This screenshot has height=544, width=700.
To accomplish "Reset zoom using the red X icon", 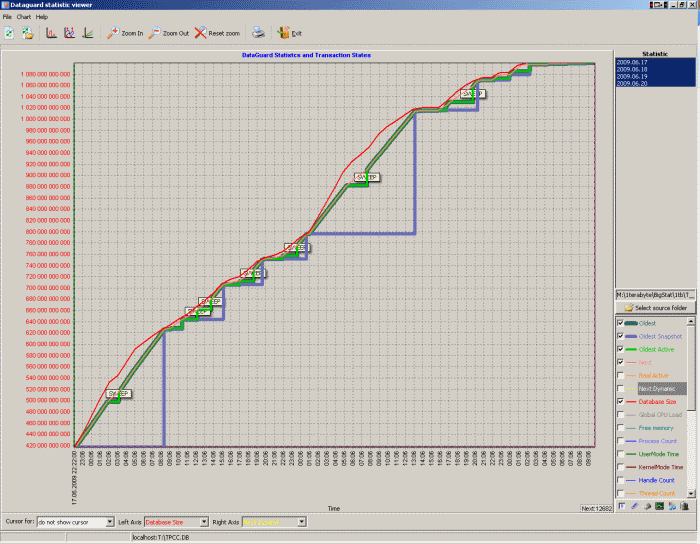I will [216, 33].
